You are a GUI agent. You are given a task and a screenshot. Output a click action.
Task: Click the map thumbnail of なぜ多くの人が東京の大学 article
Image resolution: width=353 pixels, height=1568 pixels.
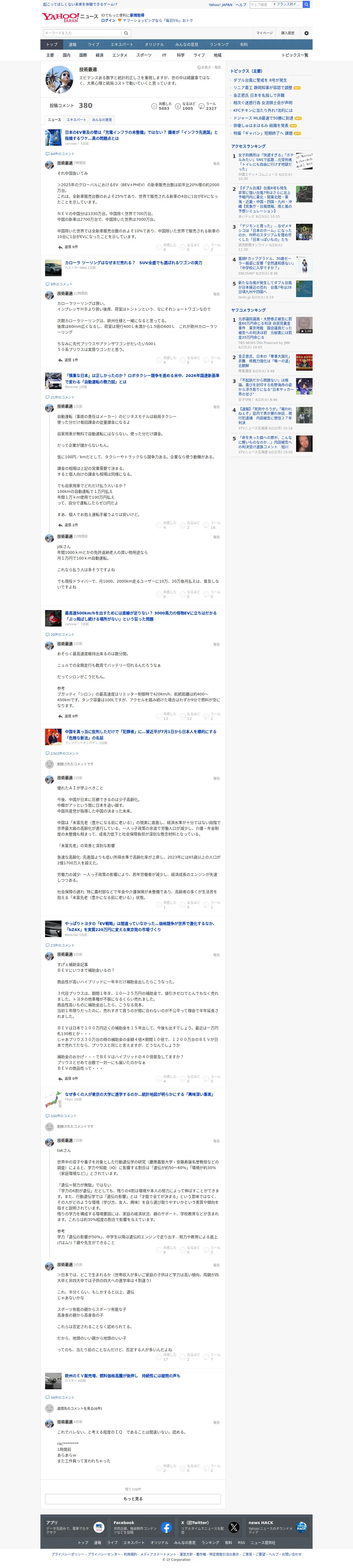pyautogui.click(x=53, y=1099)
